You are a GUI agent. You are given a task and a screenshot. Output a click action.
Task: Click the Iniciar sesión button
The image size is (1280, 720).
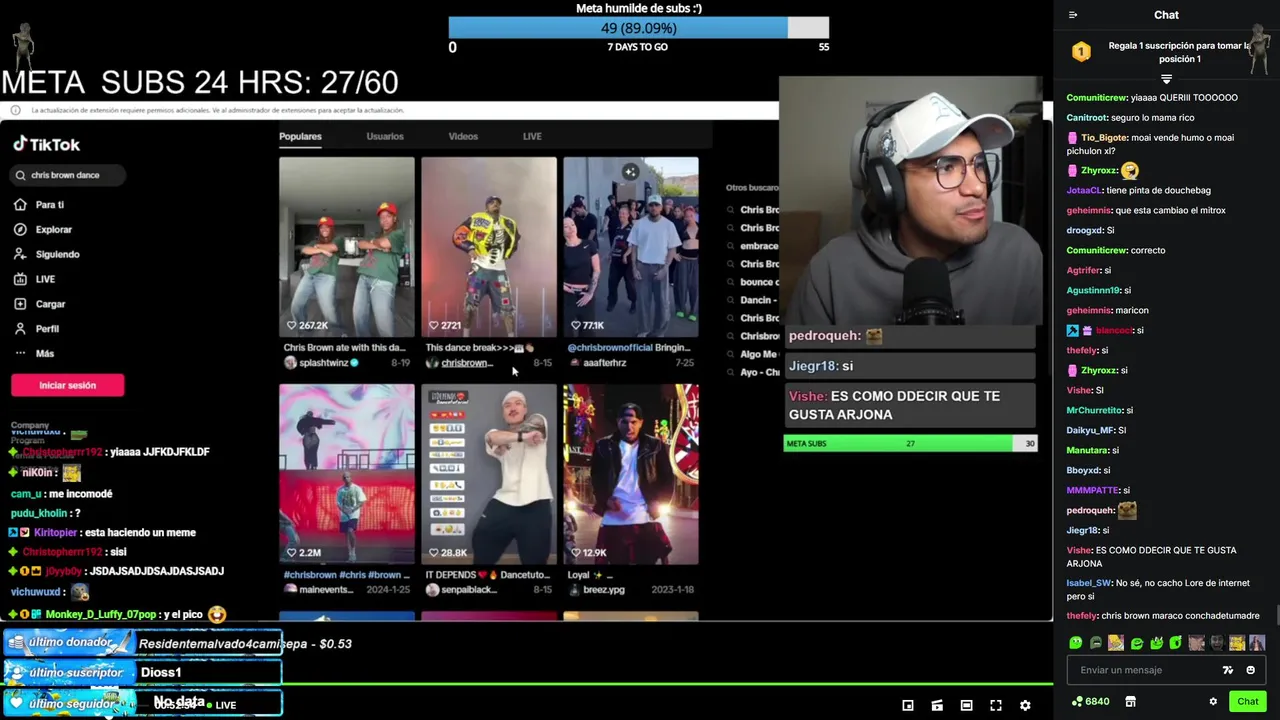[67, 385]
